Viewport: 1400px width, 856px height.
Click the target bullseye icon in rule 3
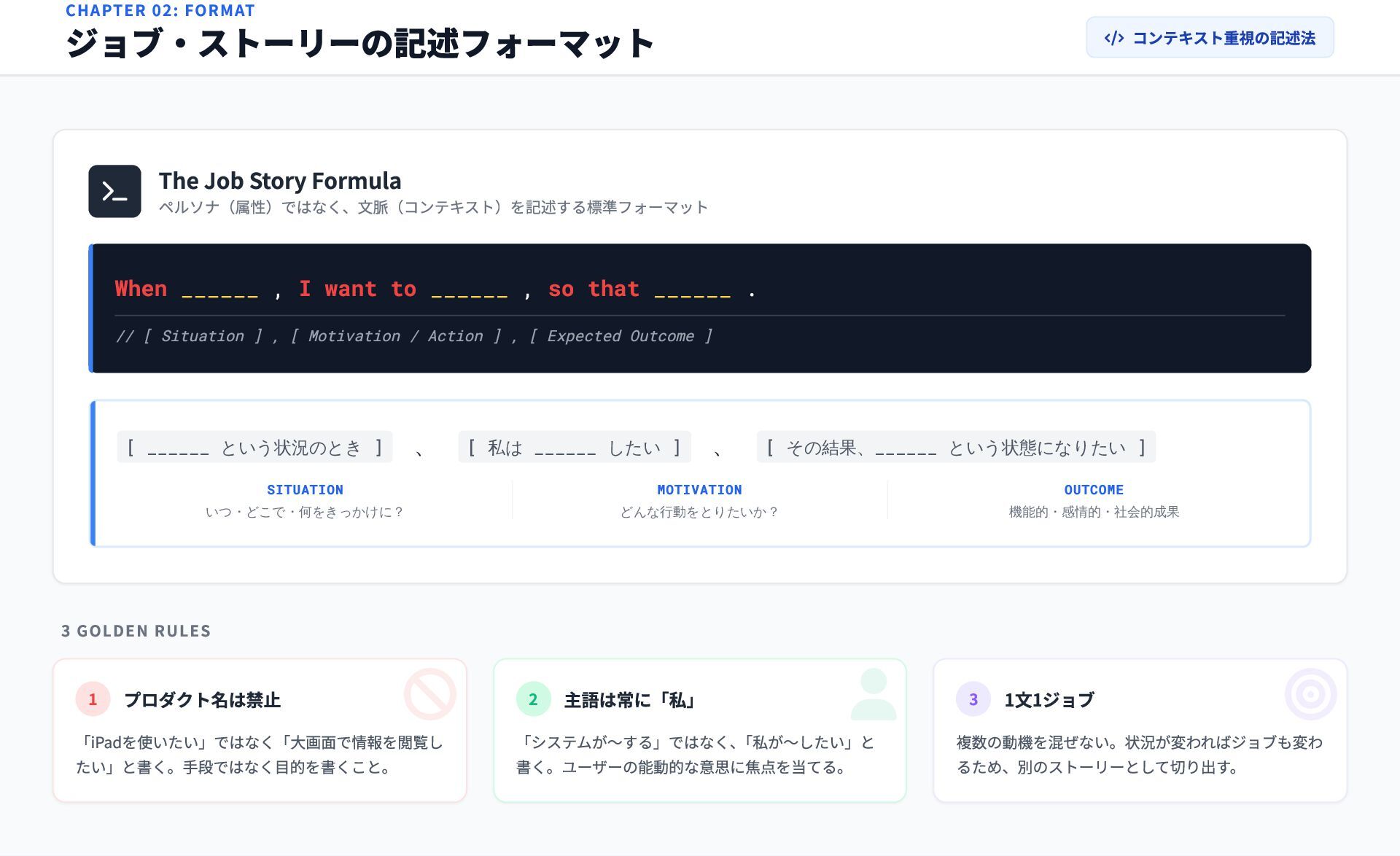pos(1310,694)
